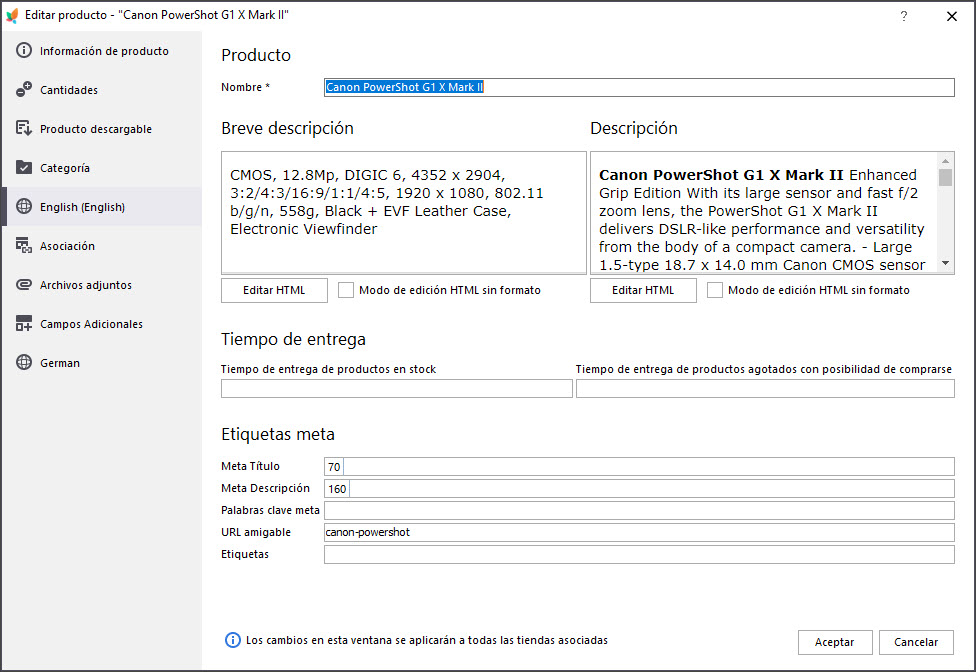Switch to the German language tab
This screenshot has width=976, height=672.
102,363
